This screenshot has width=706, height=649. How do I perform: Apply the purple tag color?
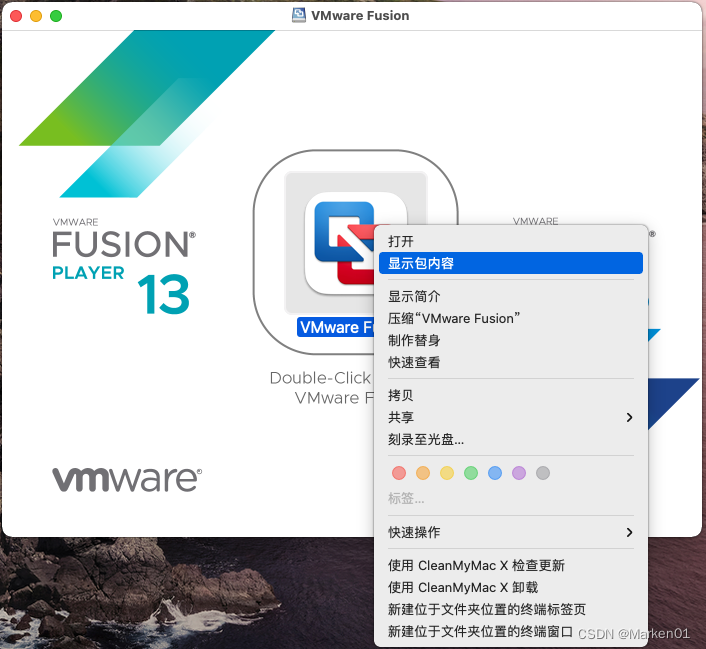[519, 473]
